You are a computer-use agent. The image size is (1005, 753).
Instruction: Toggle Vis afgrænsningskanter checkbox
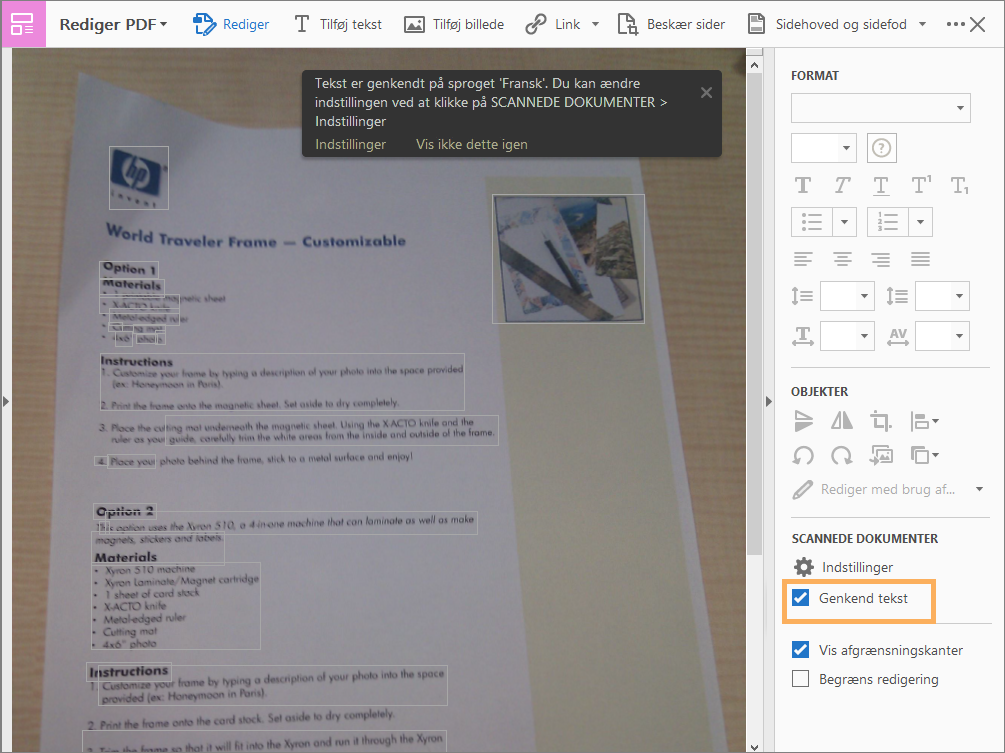(801, 650)
